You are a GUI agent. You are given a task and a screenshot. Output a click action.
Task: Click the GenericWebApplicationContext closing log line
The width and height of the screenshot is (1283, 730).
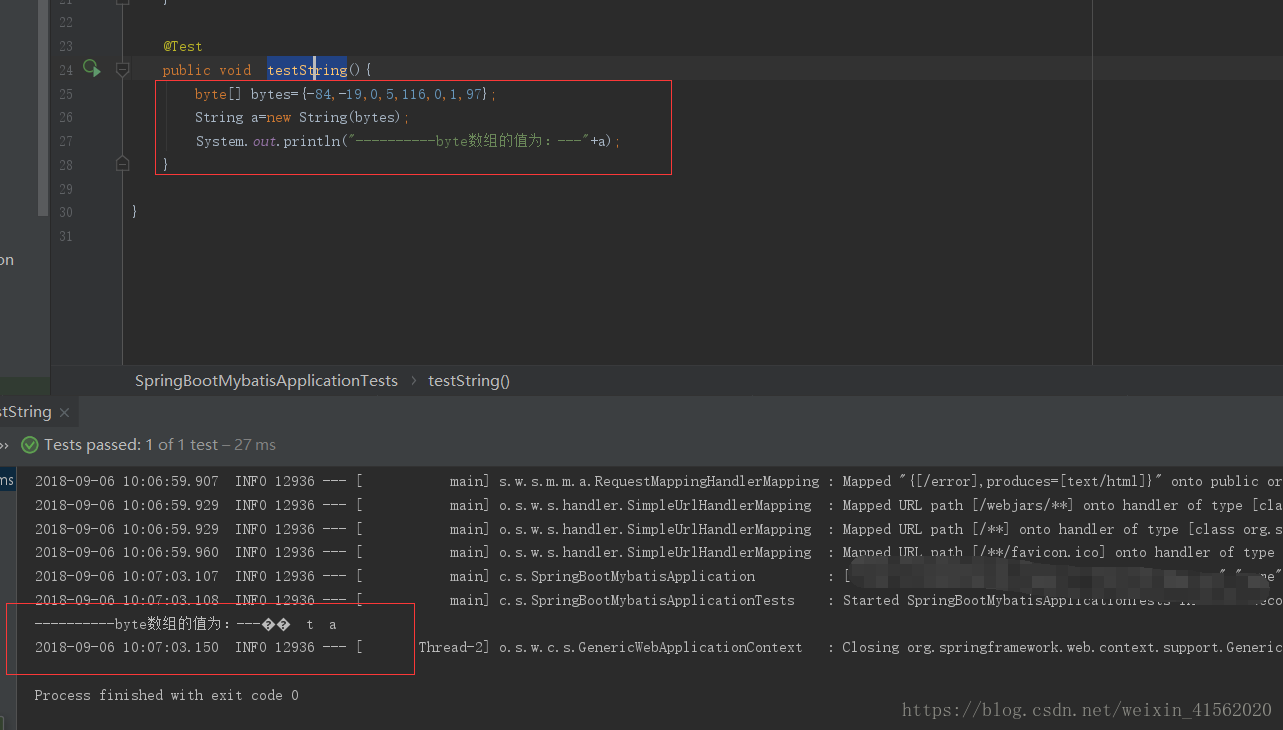pos(658,648)
